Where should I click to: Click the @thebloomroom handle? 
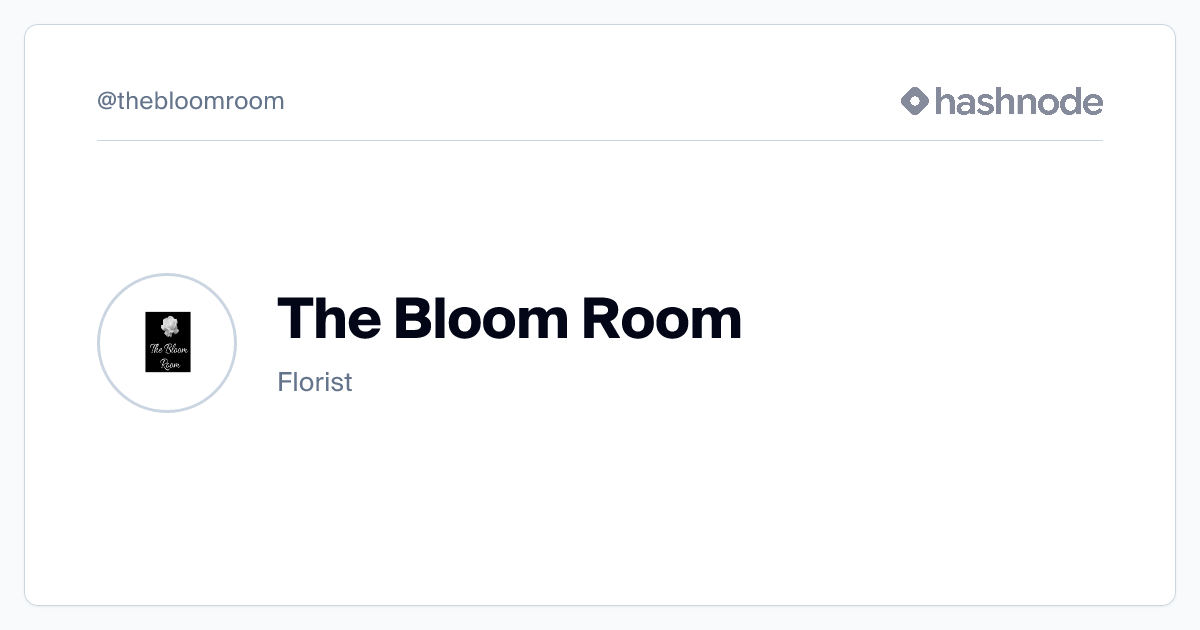[x=190, y=101]
